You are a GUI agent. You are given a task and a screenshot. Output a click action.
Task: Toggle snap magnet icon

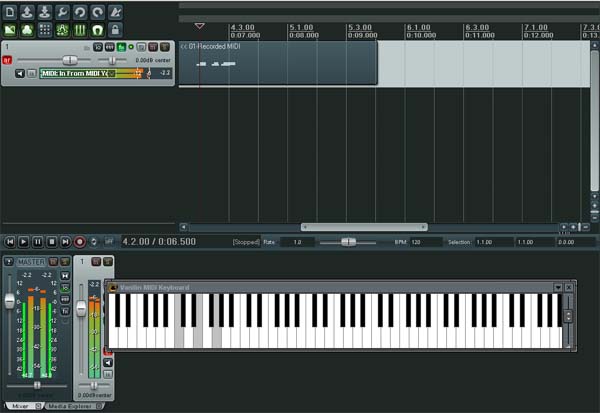pyautogui.click(x=98, y=30)
